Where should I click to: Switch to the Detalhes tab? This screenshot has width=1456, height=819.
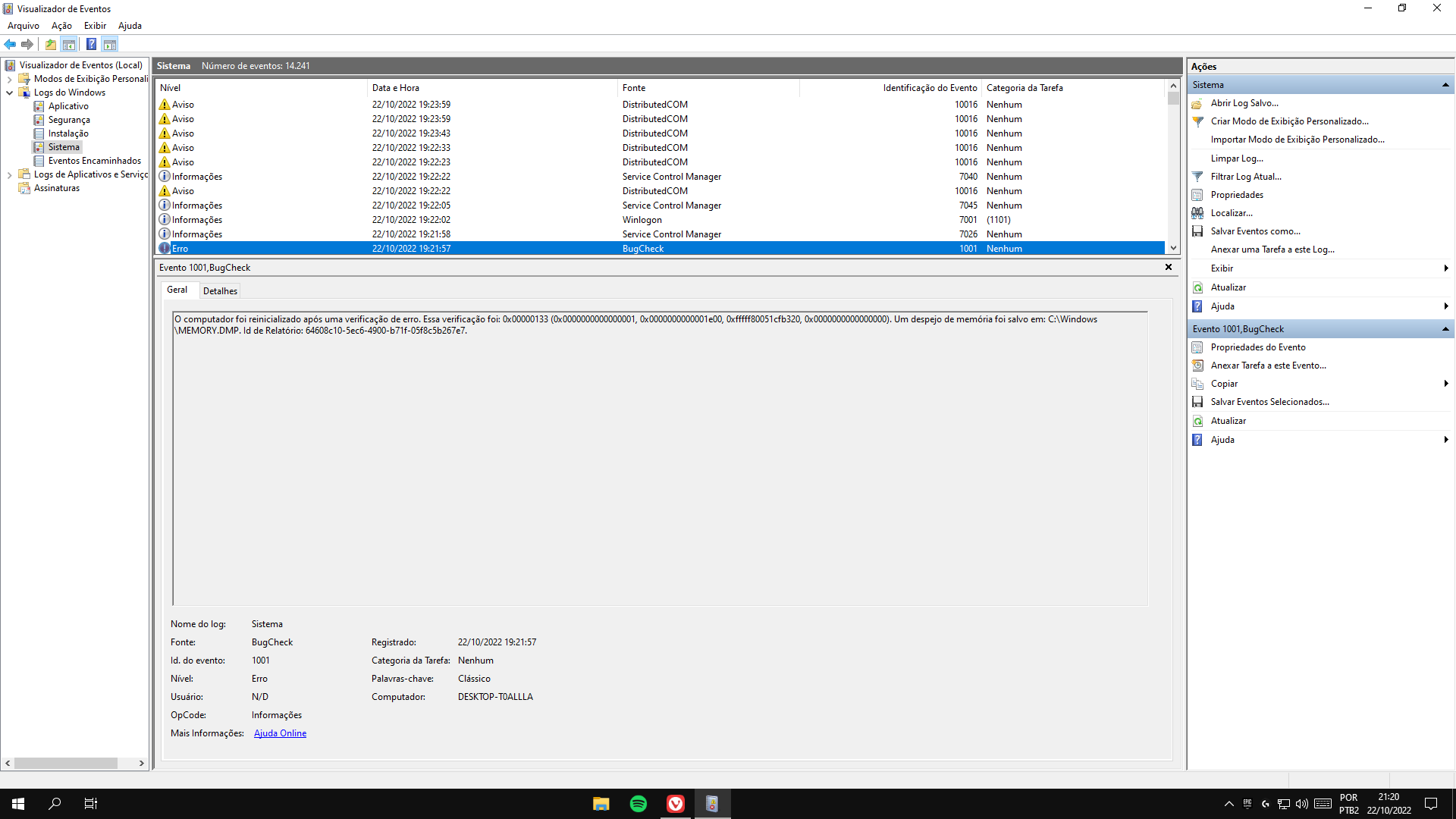click(x=220, y=291)
